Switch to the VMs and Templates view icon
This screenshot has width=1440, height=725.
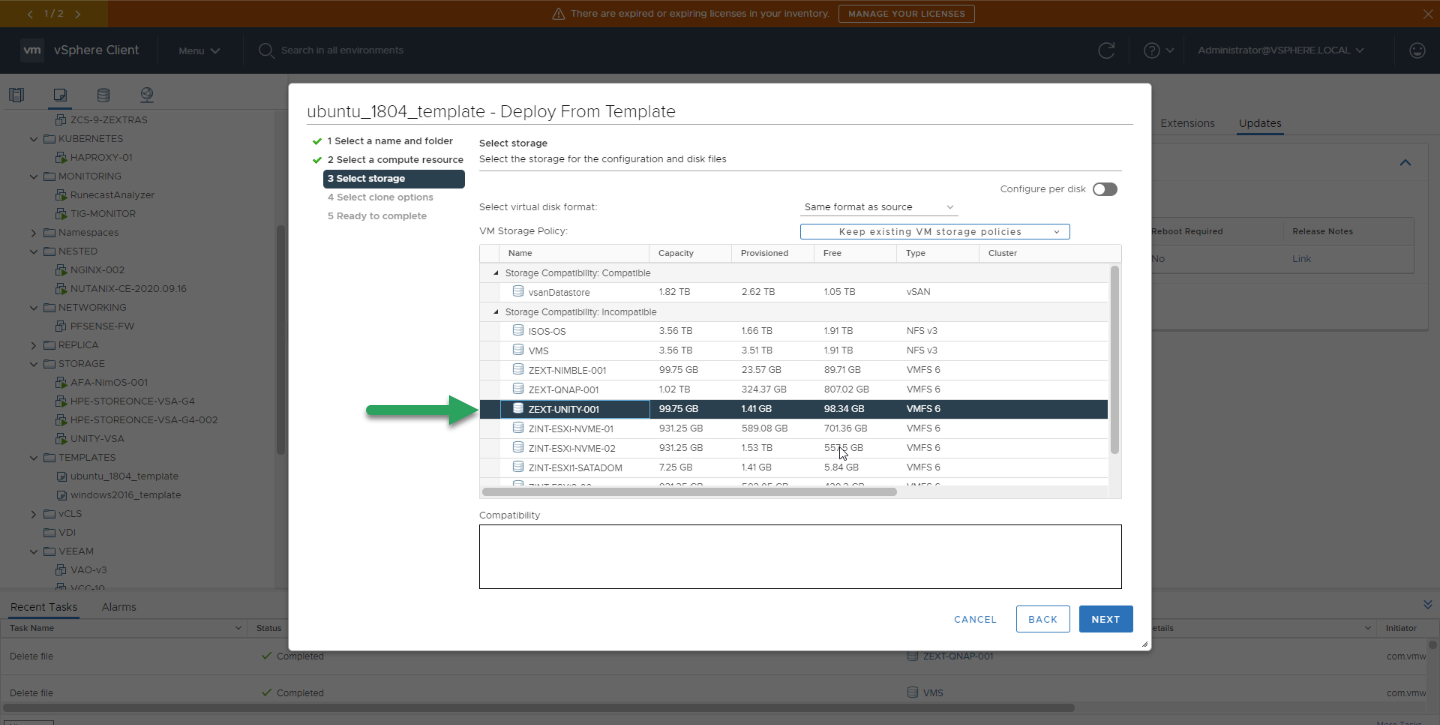point(60,95)
